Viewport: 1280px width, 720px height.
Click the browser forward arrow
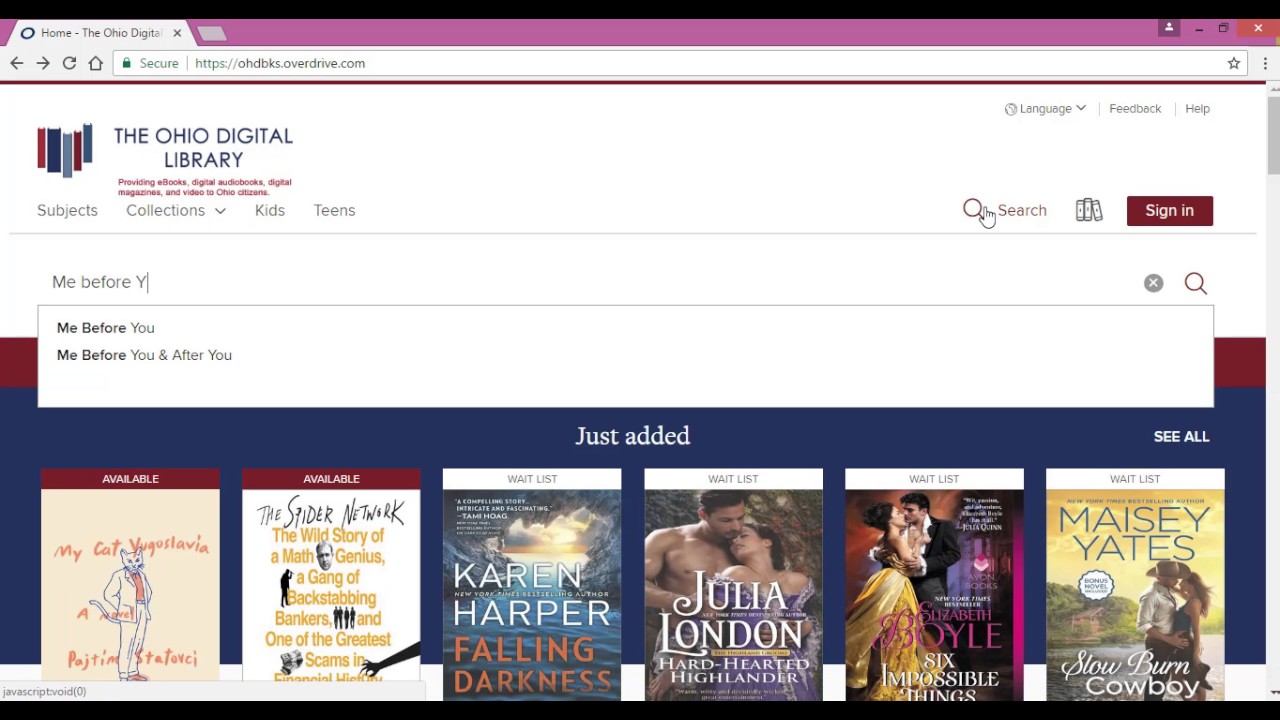[x=43, y=63]
